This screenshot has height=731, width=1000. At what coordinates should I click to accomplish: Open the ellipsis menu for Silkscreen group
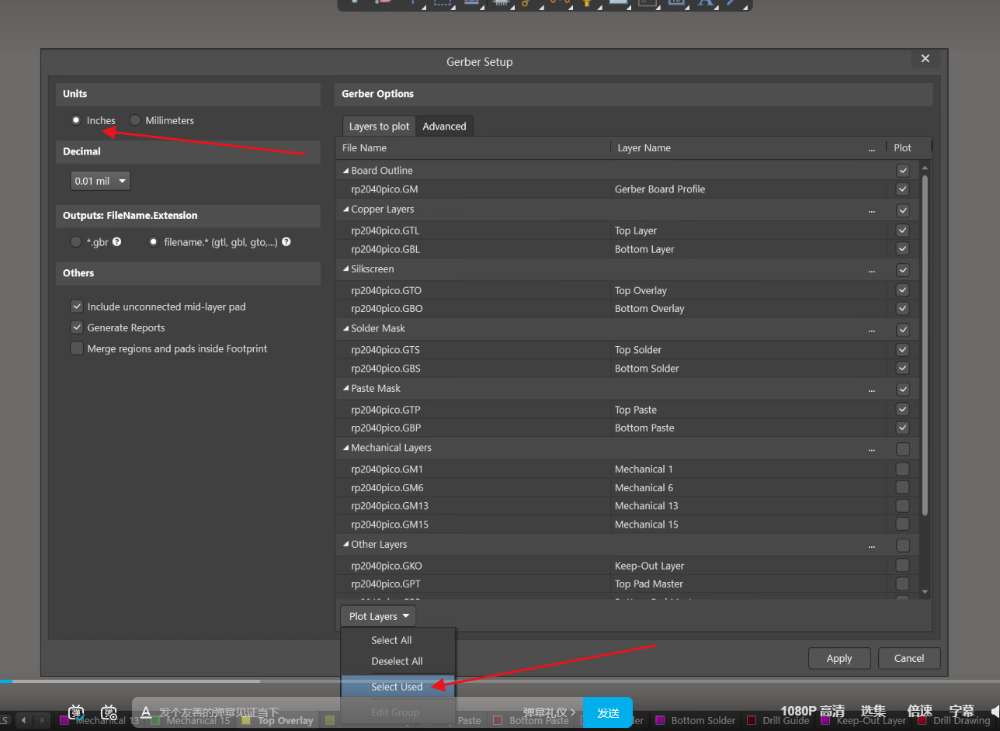coord(872,270)
